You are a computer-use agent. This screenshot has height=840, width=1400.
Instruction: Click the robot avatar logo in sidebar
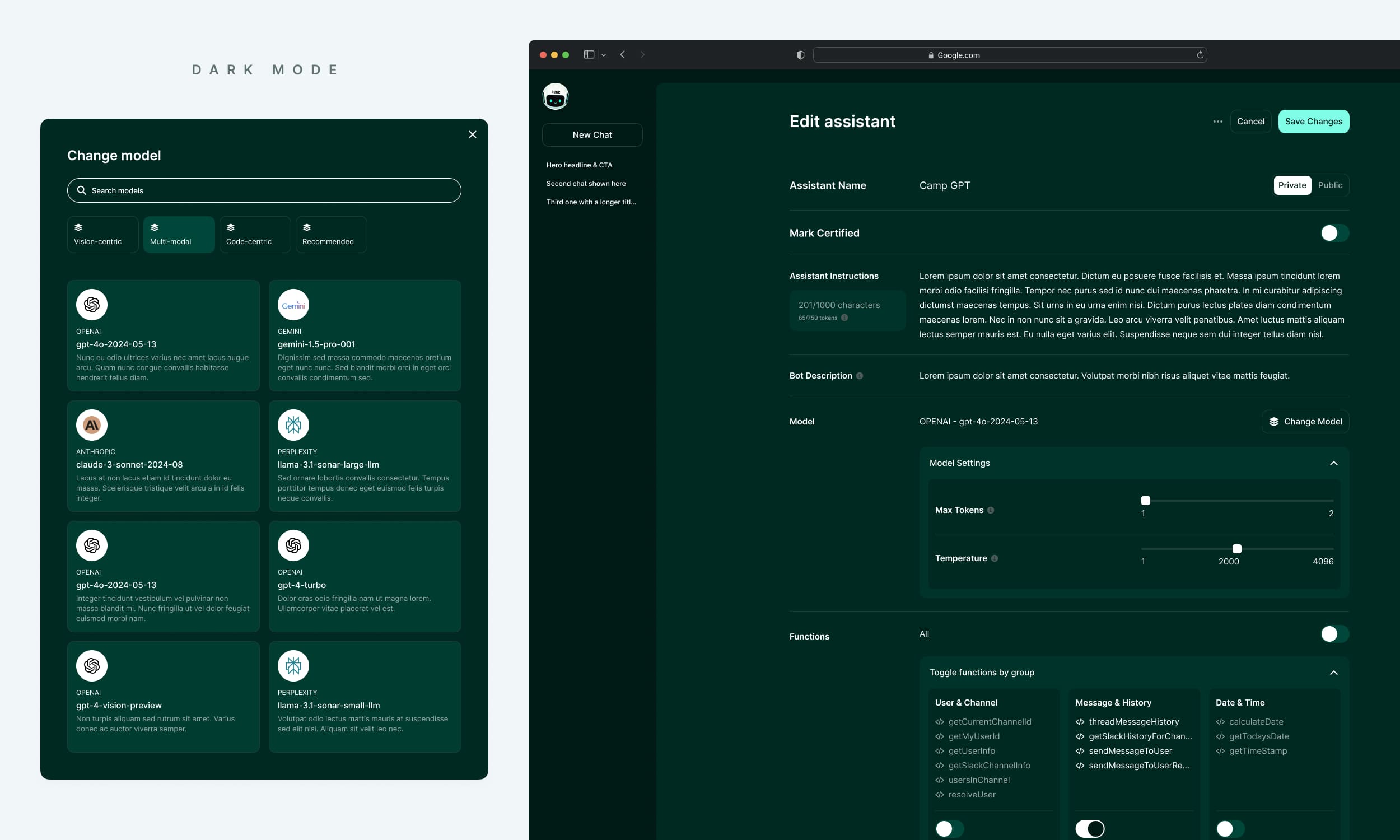555,96
